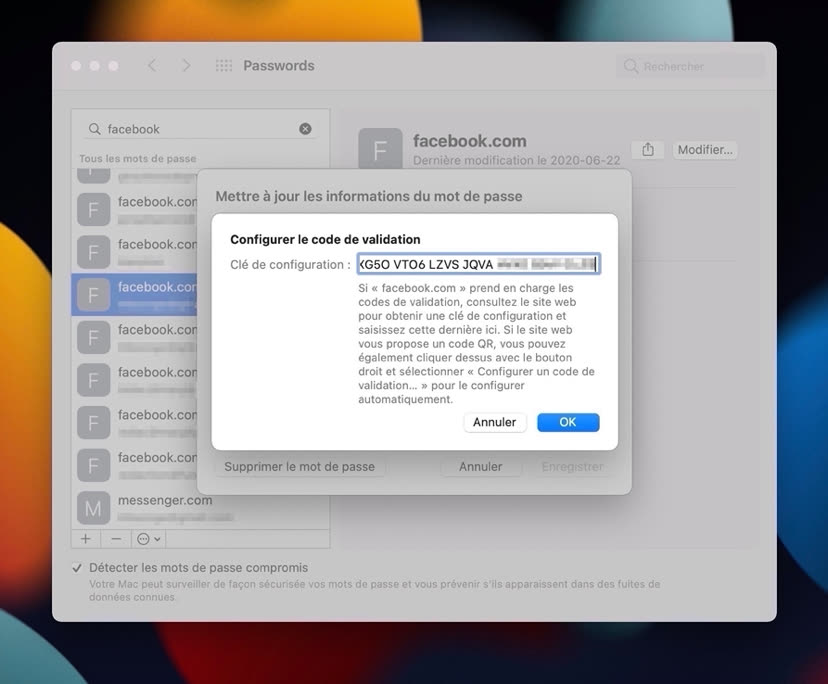
Task: Clear the facebook search with the x icon
Action: point(305,129)
